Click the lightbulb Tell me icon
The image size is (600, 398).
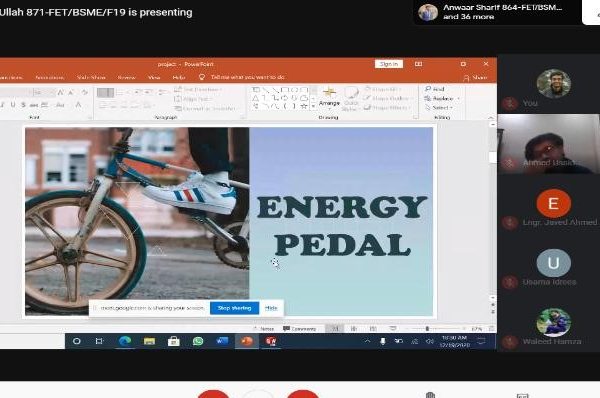202,77
